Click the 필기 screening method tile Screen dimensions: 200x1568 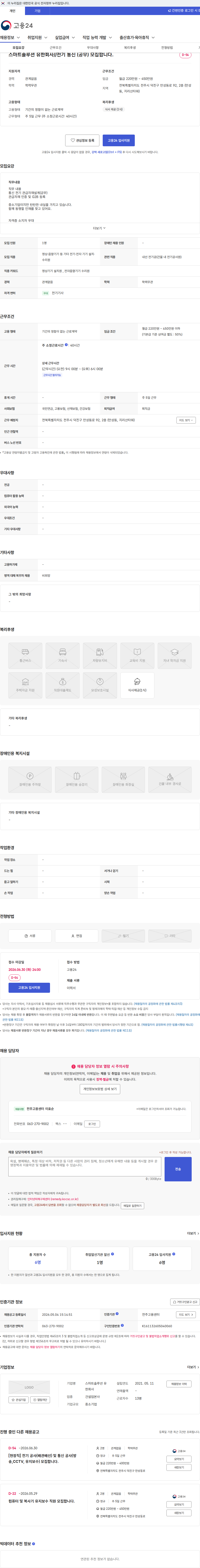123,936
